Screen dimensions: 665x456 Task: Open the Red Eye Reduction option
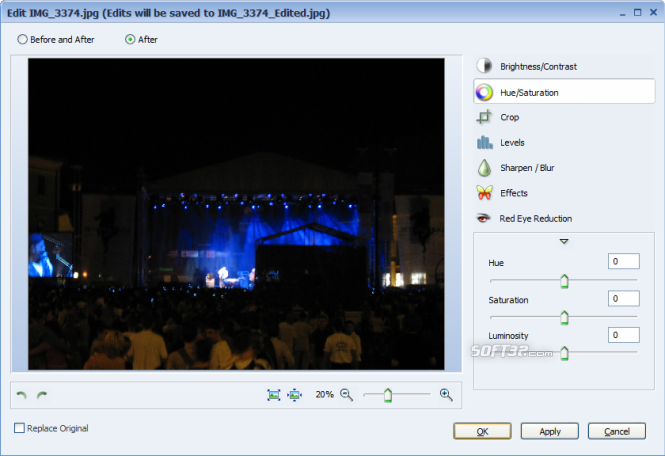(x=564, y=218)
